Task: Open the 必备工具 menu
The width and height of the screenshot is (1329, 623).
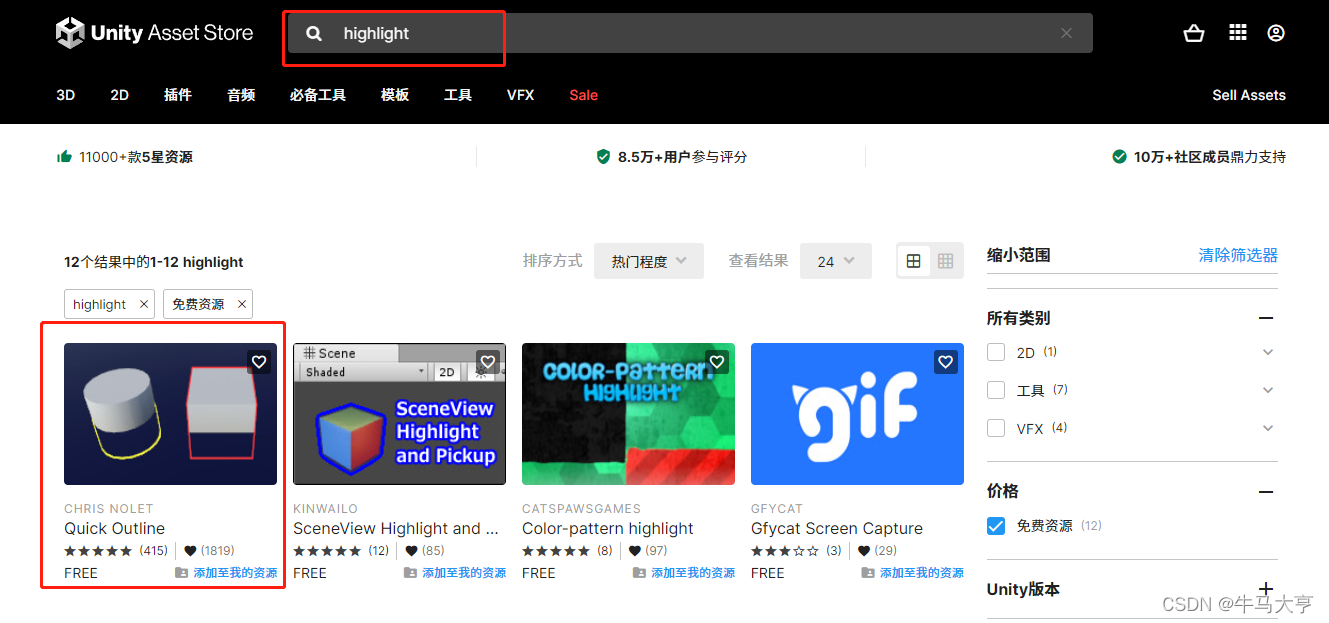Action: (x=318, y=95)
